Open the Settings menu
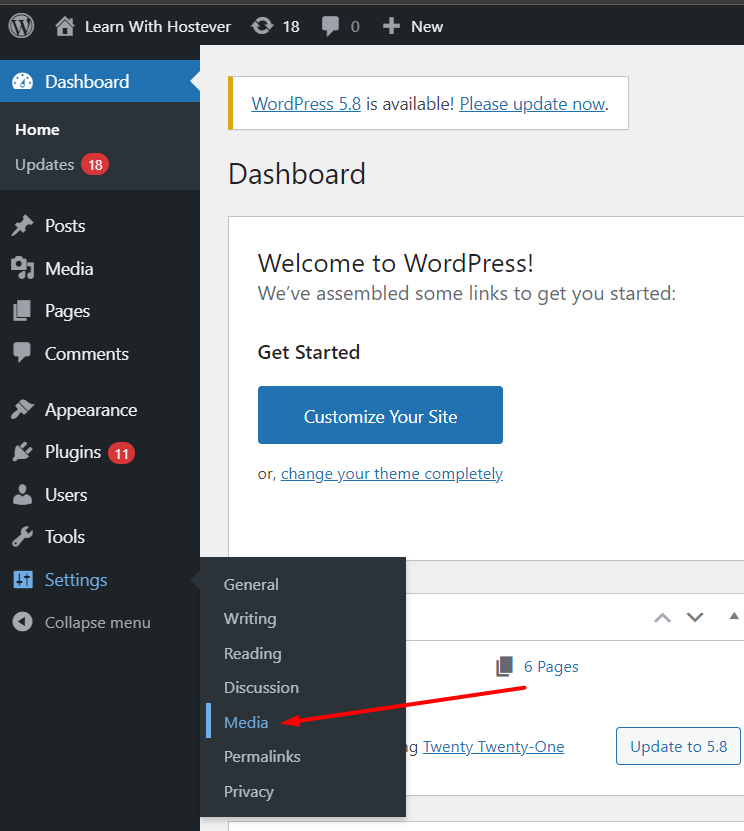 coord(76,580)
